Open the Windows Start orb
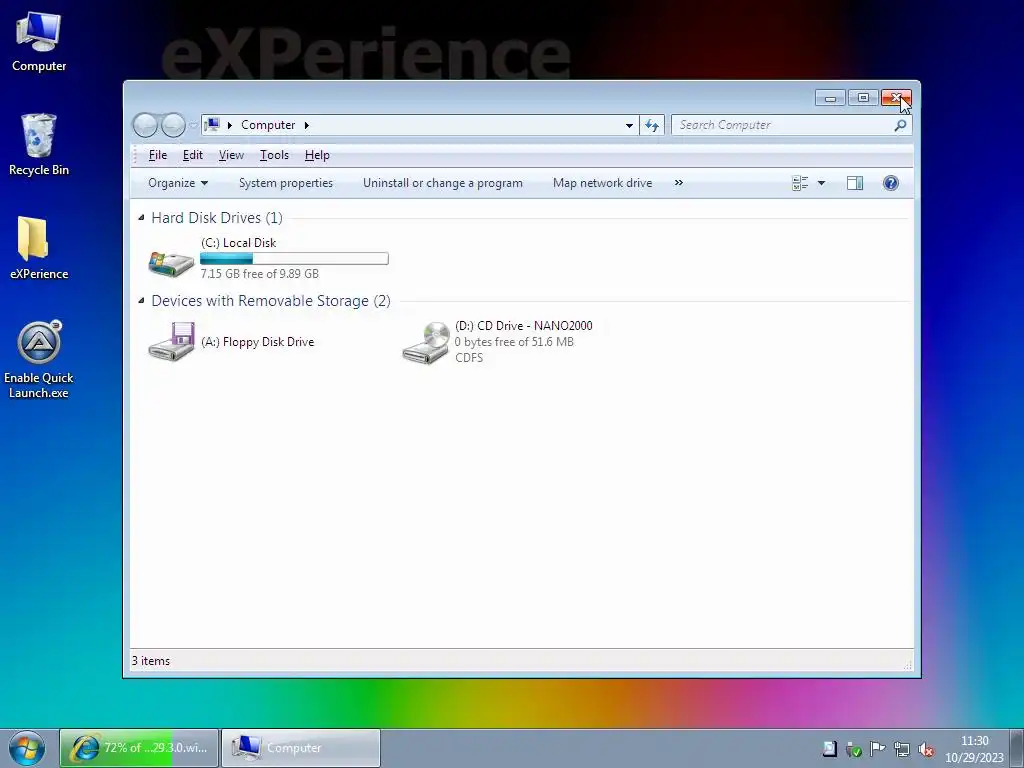The width and height of the screenshot is (1024, 768). coord(27,748)
